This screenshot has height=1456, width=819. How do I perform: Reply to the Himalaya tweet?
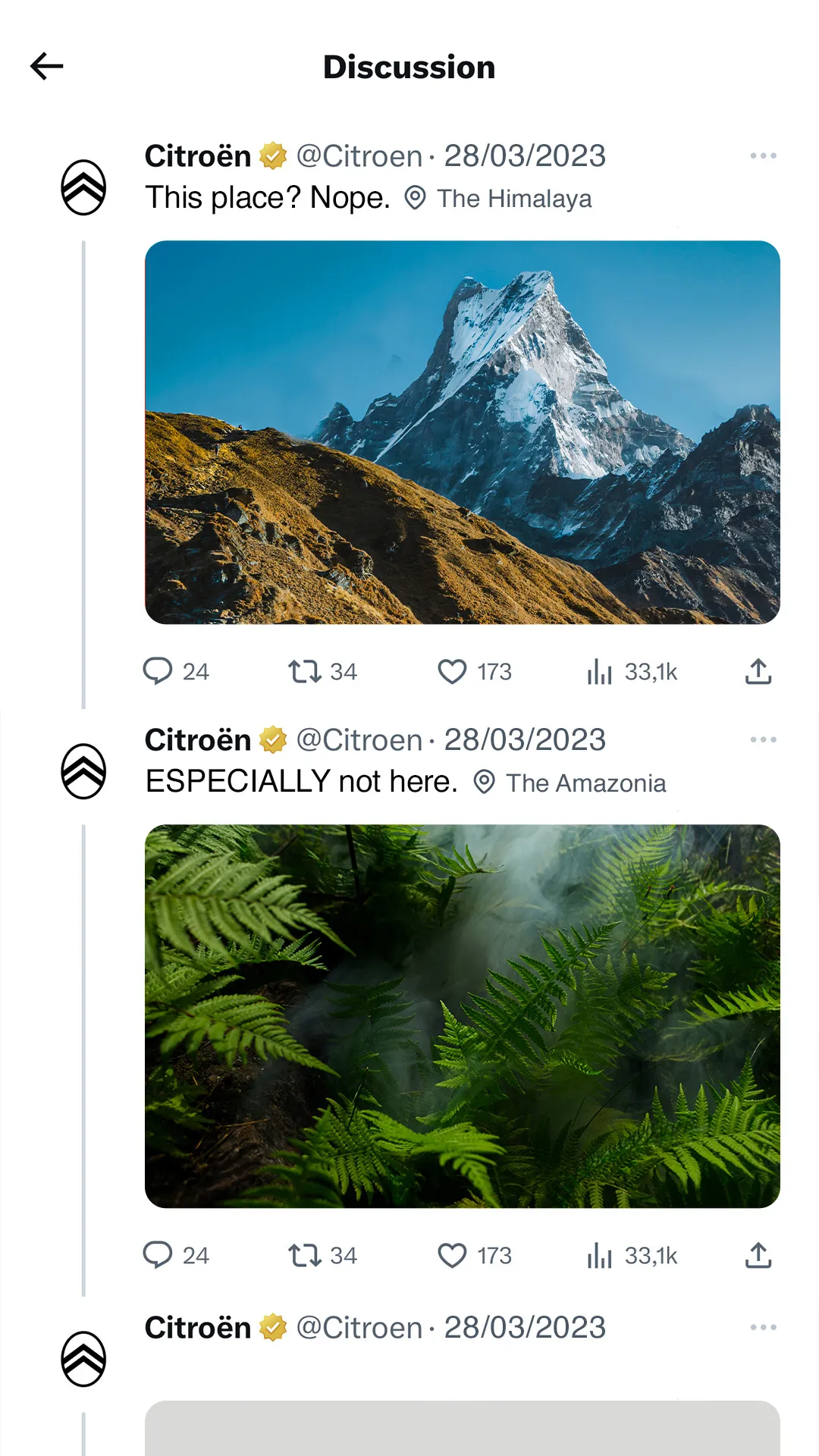coord(158,671)
